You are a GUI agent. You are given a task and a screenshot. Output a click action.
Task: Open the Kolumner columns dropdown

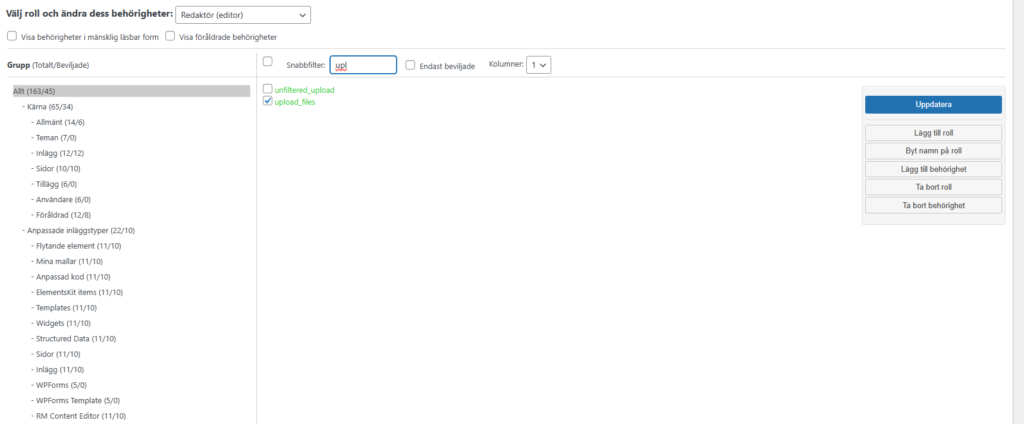(x=539, y=64)
